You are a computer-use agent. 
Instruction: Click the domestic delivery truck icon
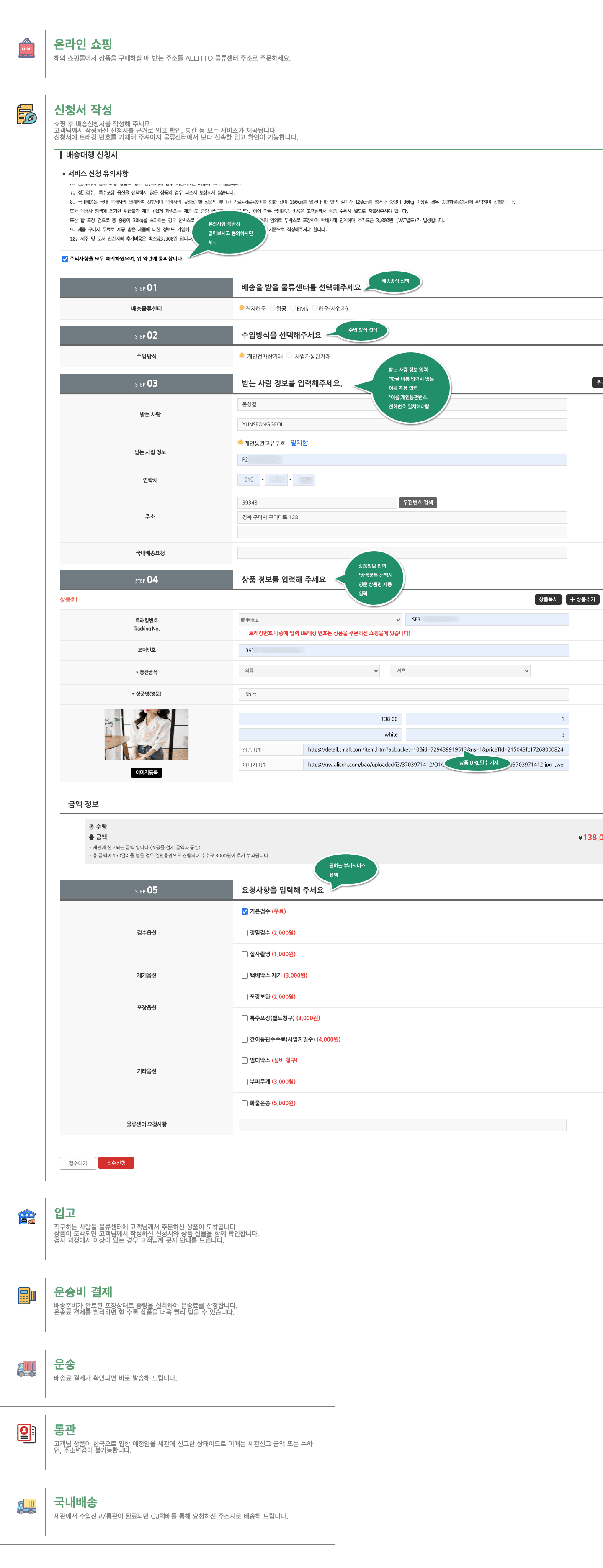pos(26,1506)
